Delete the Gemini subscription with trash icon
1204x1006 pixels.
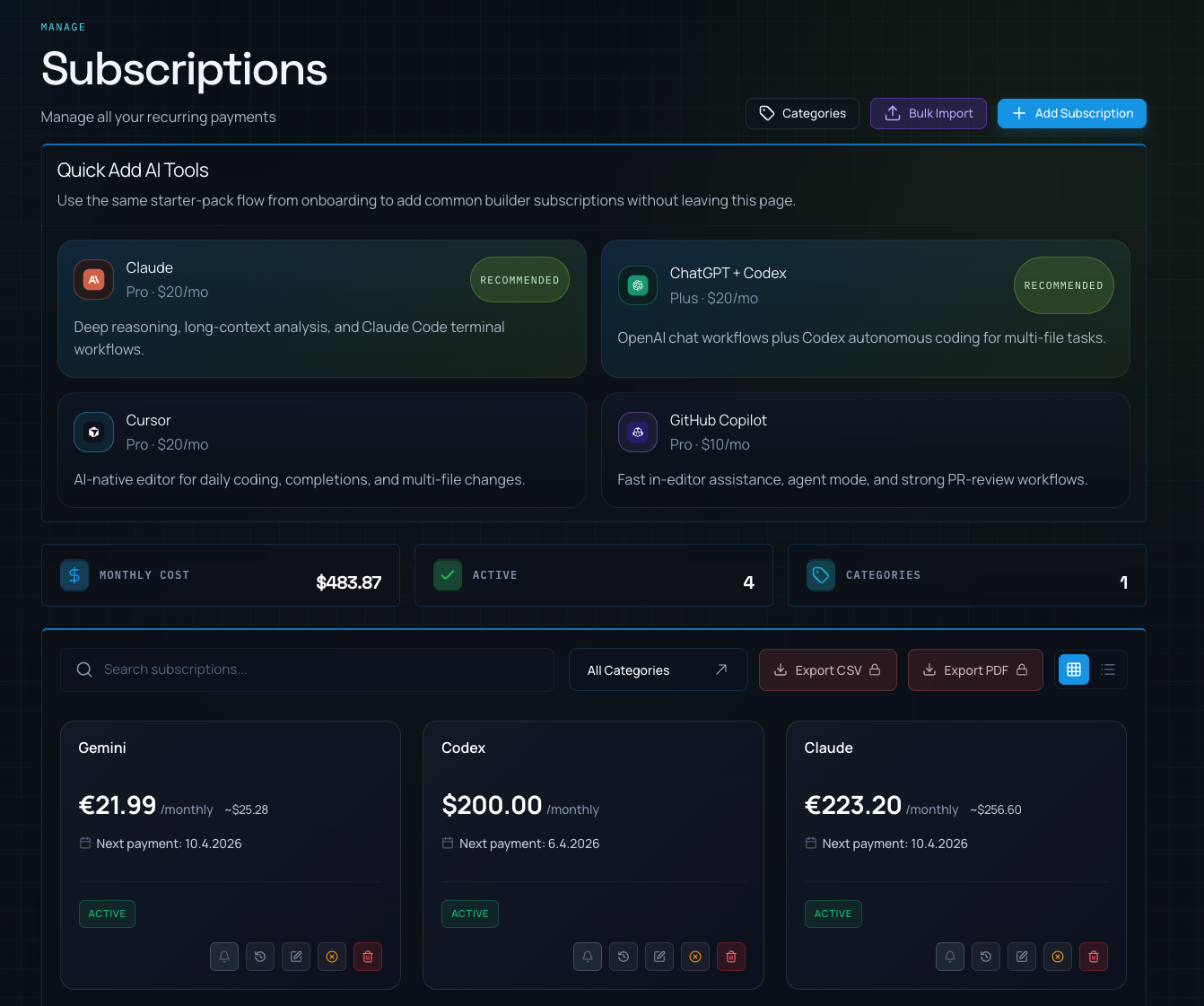click(368, 957)
